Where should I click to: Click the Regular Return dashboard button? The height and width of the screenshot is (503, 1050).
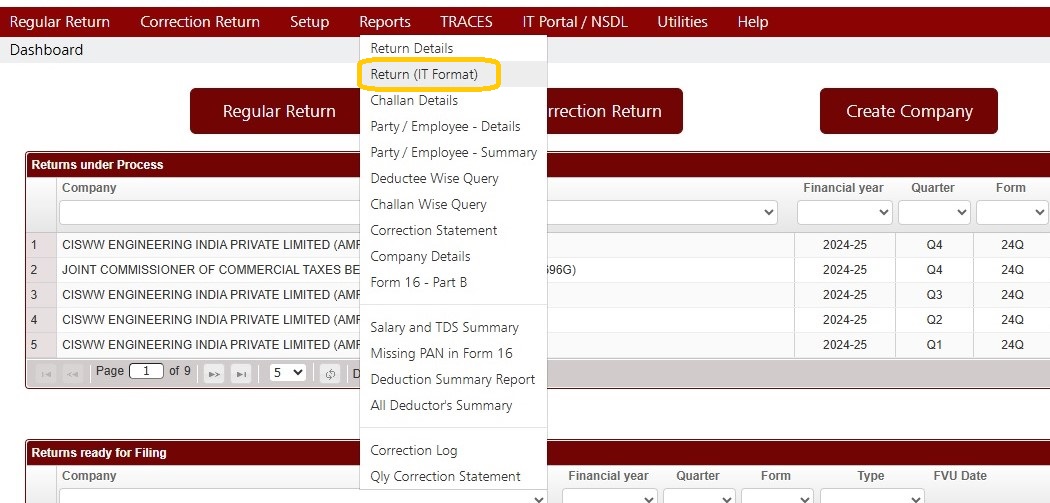[x=279, y=111]
